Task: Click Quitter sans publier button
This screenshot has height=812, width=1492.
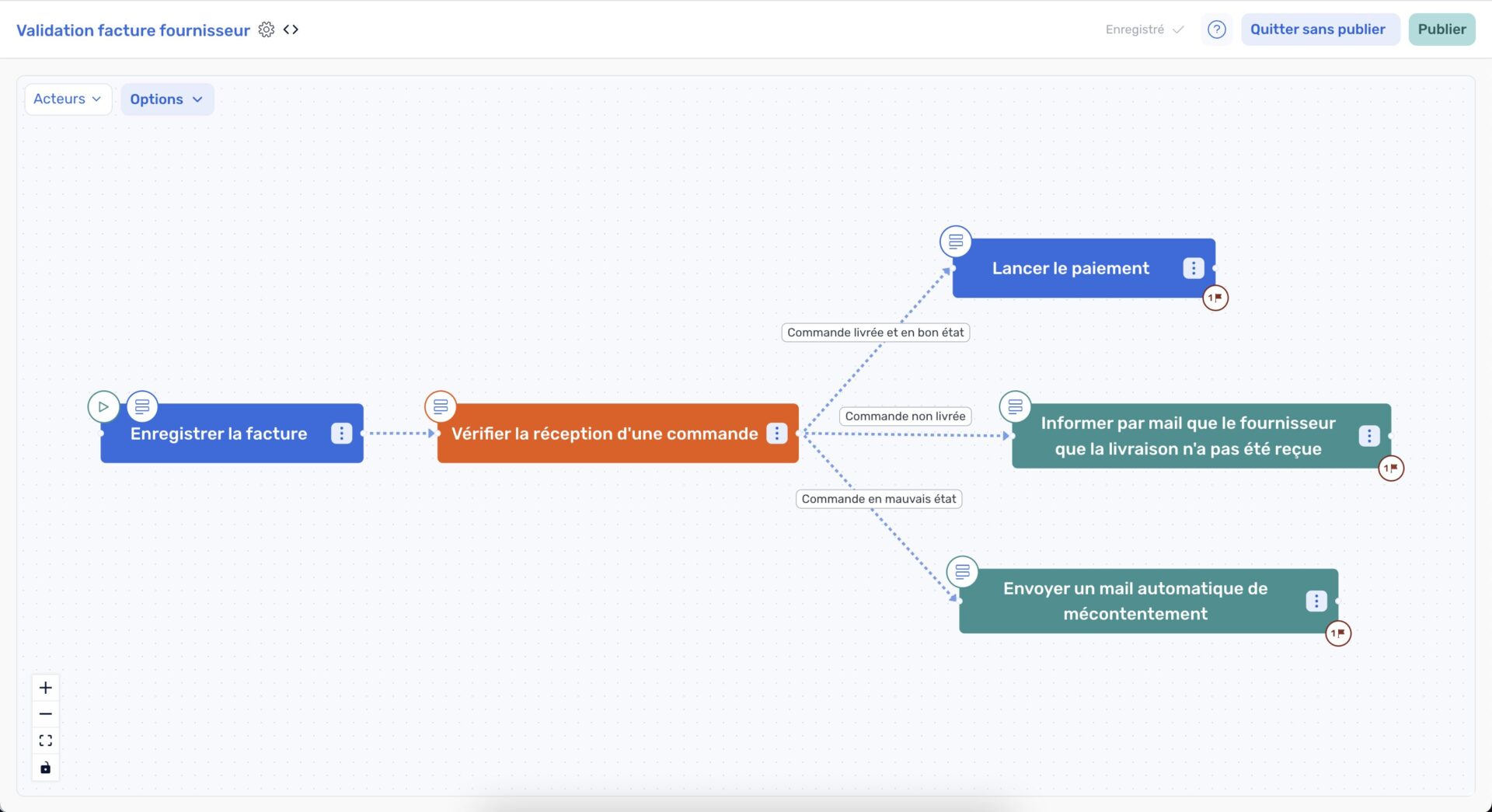Action: pyautogui.click(x=1317, y=30)
